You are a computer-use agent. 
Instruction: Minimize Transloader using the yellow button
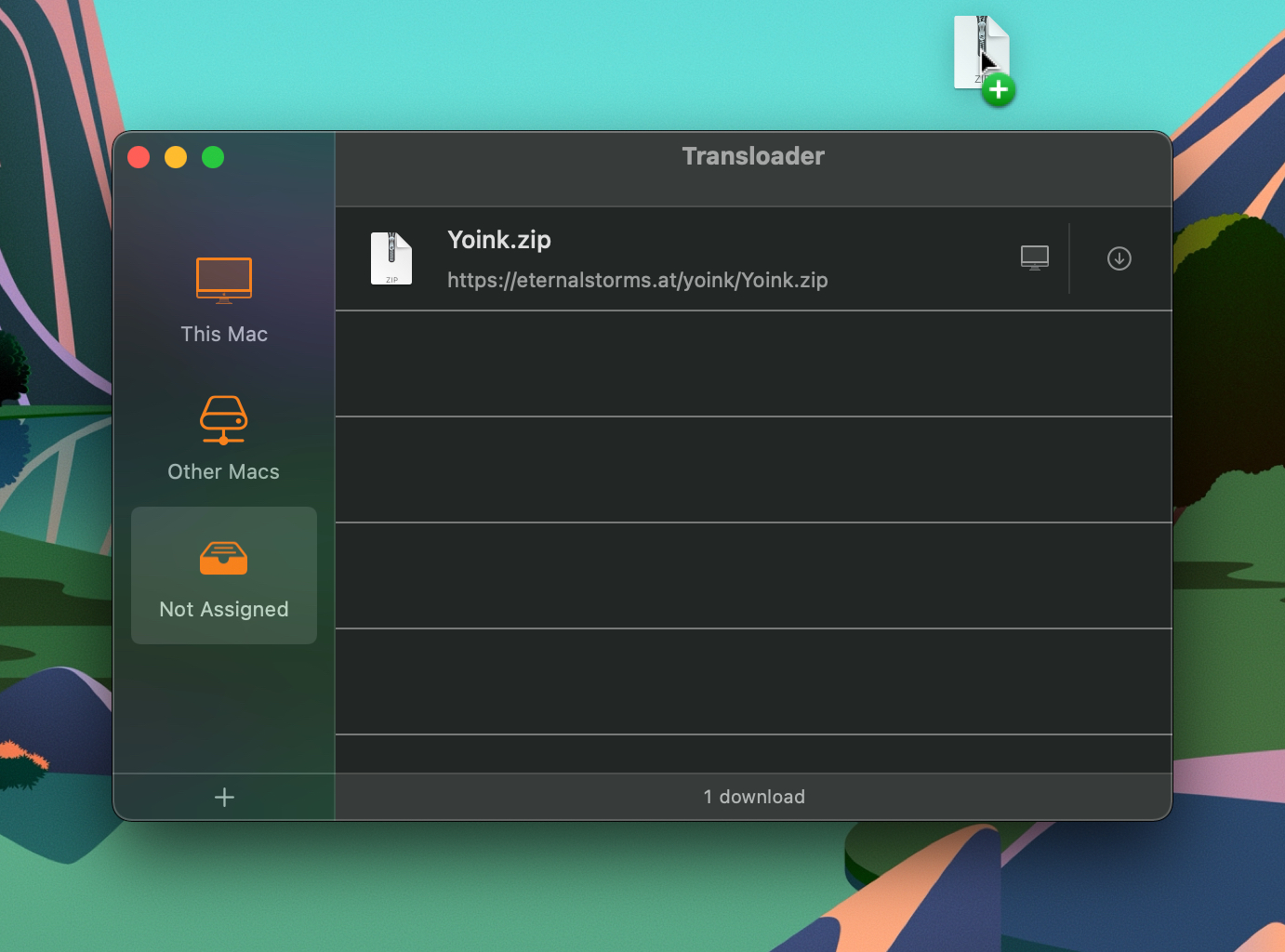click(176, 157)
